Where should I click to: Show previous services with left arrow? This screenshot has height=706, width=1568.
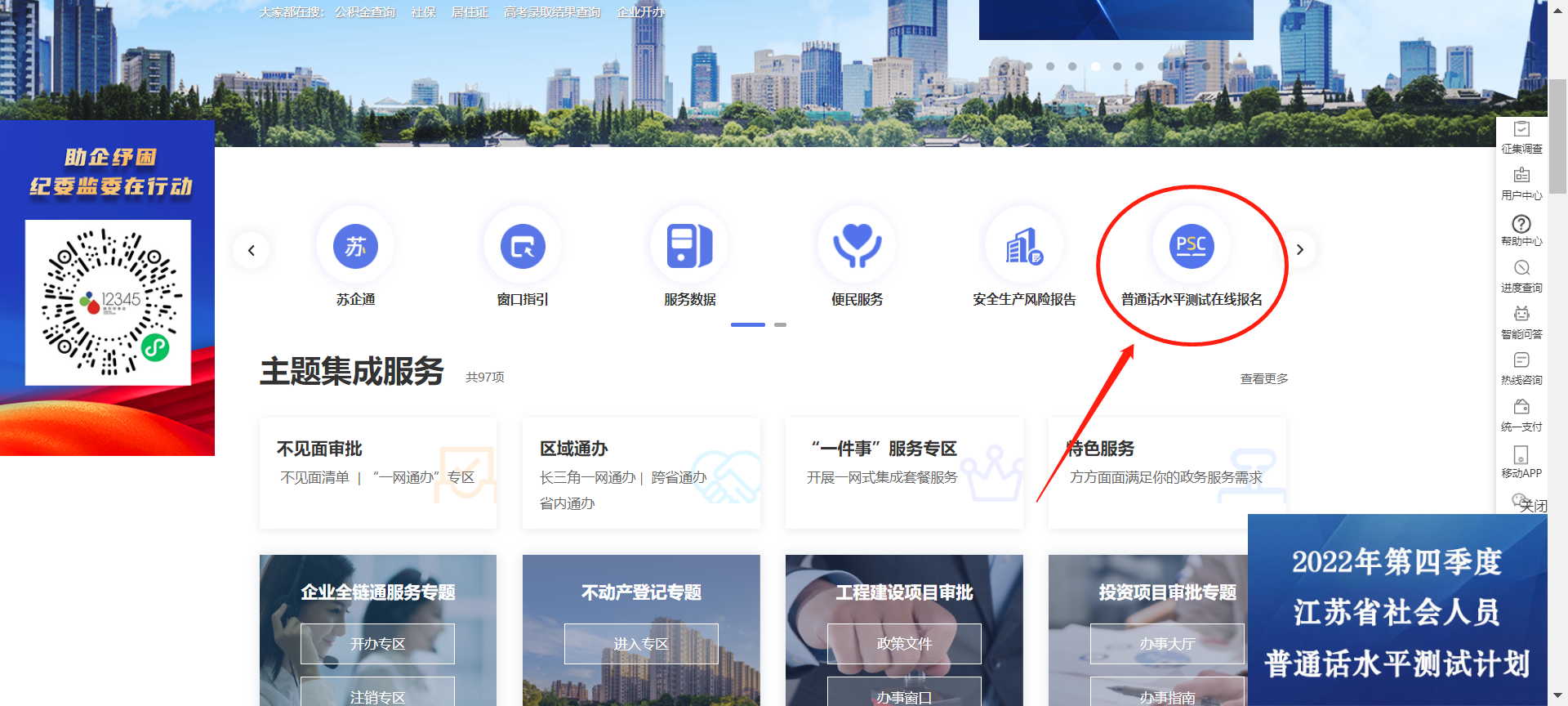(252, 250)
